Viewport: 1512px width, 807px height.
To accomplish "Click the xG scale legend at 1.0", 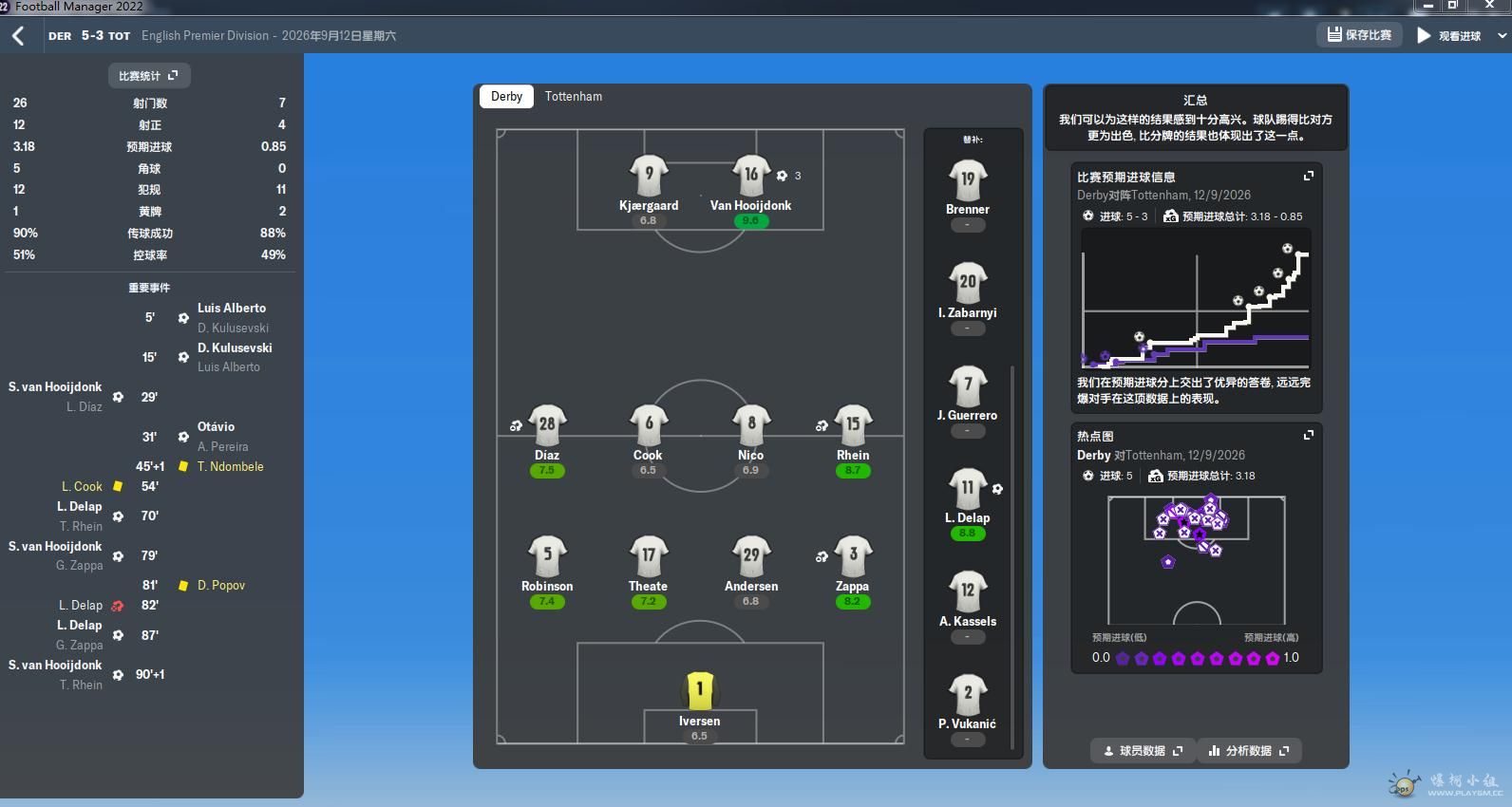I will (x=1291, y=658).
